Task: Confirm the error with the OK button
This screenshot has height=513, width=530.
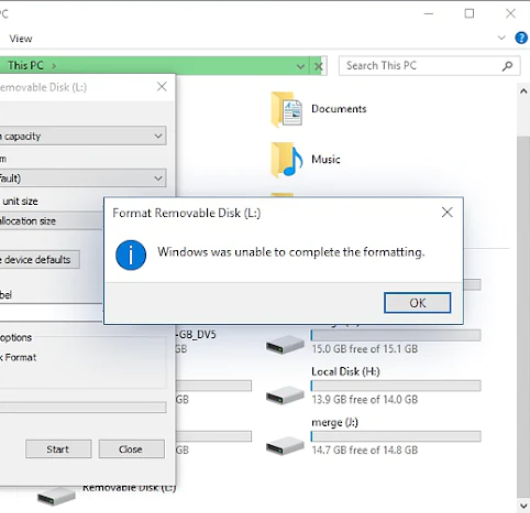Action: 417,303
